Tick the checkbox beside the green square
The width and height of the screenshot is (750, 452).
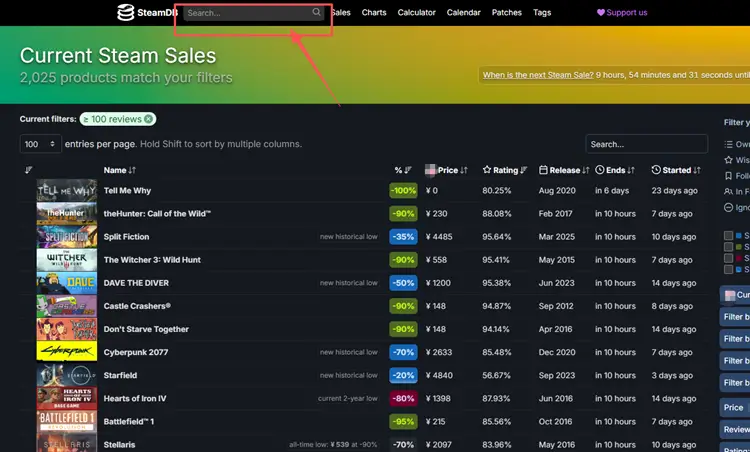pyautogui.click(x=728, y=247)
